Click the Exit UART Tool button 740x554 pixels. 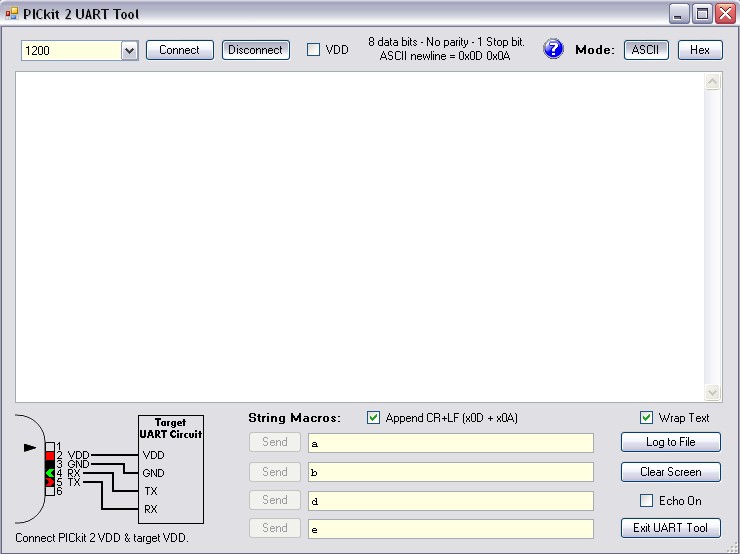671,528
